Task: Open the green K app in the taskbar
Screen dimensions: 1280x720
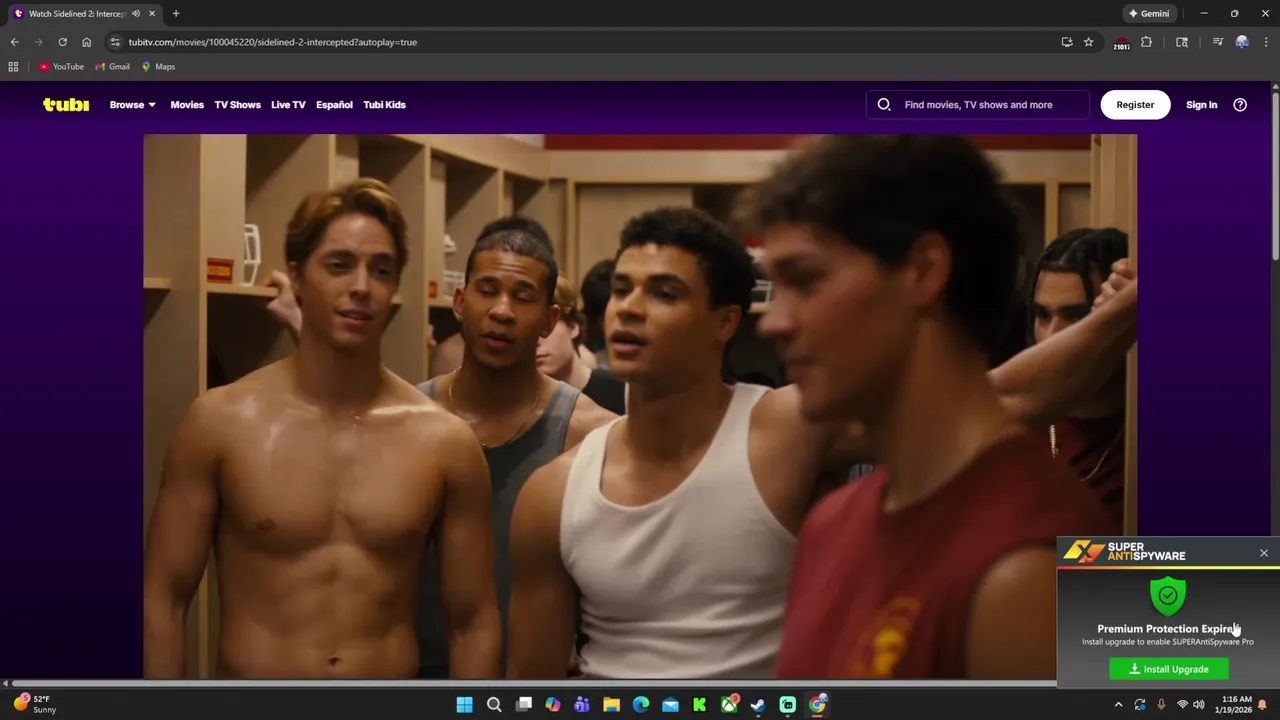Action: click(x=700, y=704)
